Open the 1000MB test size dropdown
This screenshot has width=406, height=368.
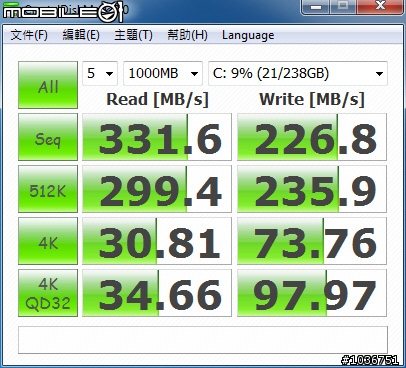pyautogui.click(x=163, y=73)
